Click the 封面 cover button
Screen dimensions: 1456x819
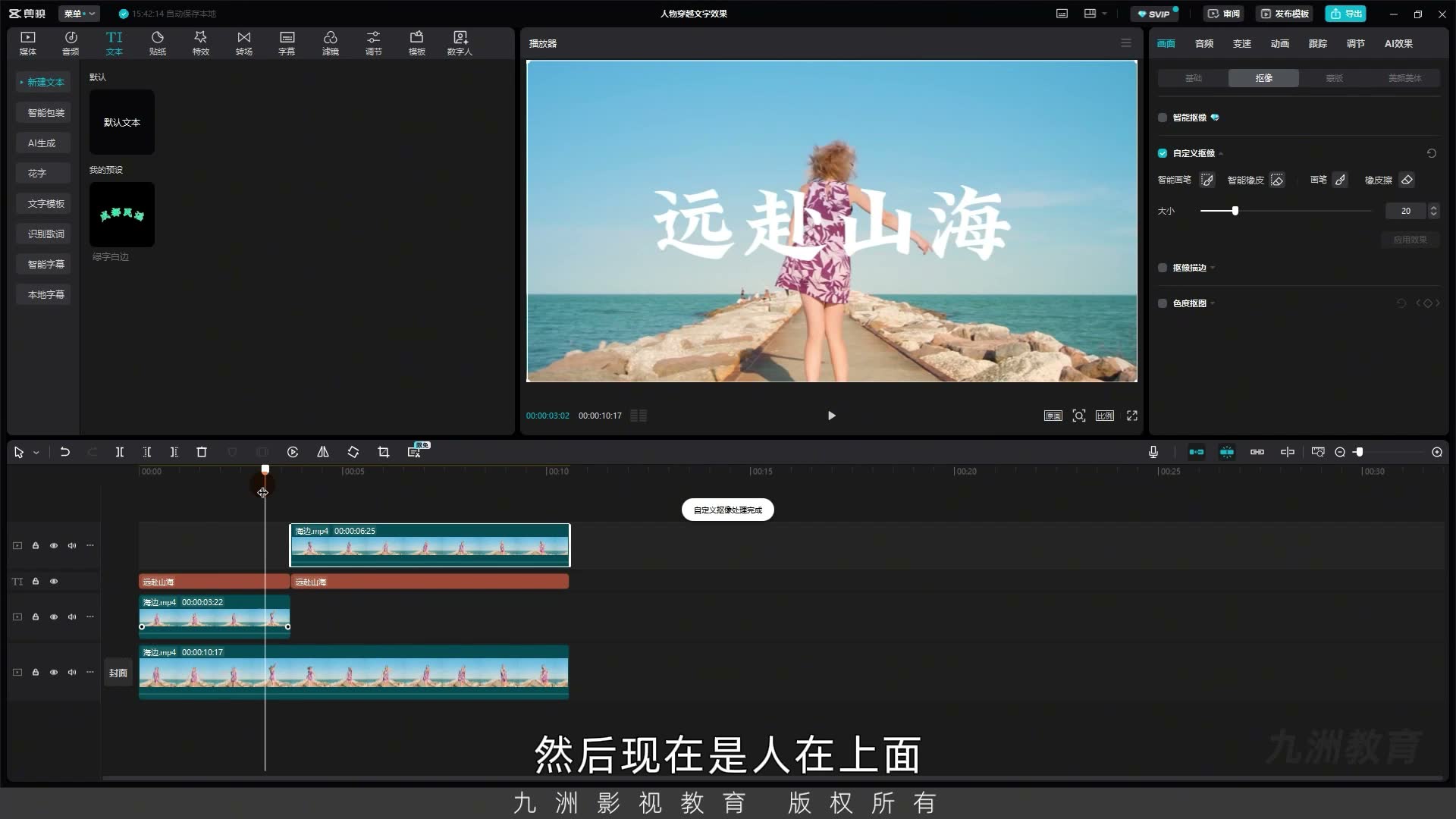point(118,673)
